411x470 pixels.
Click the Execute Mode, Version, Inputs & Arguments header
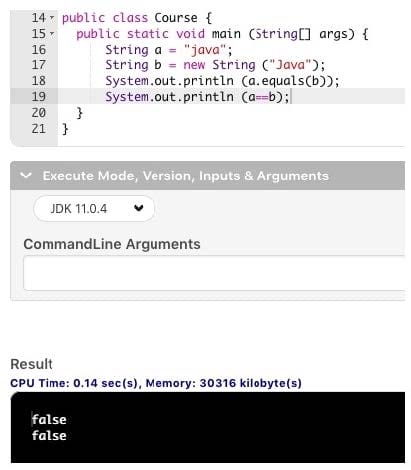pos(186,176)
